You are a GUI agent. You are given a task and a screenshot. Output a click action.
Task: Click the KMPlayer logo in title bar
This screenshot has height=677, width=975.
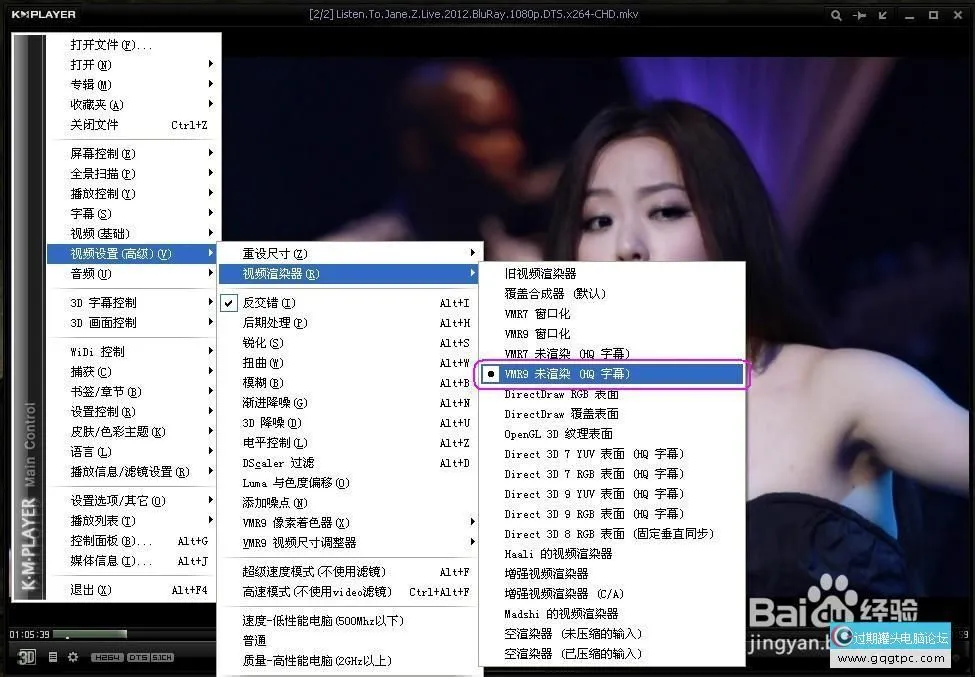tap(43, 15)
